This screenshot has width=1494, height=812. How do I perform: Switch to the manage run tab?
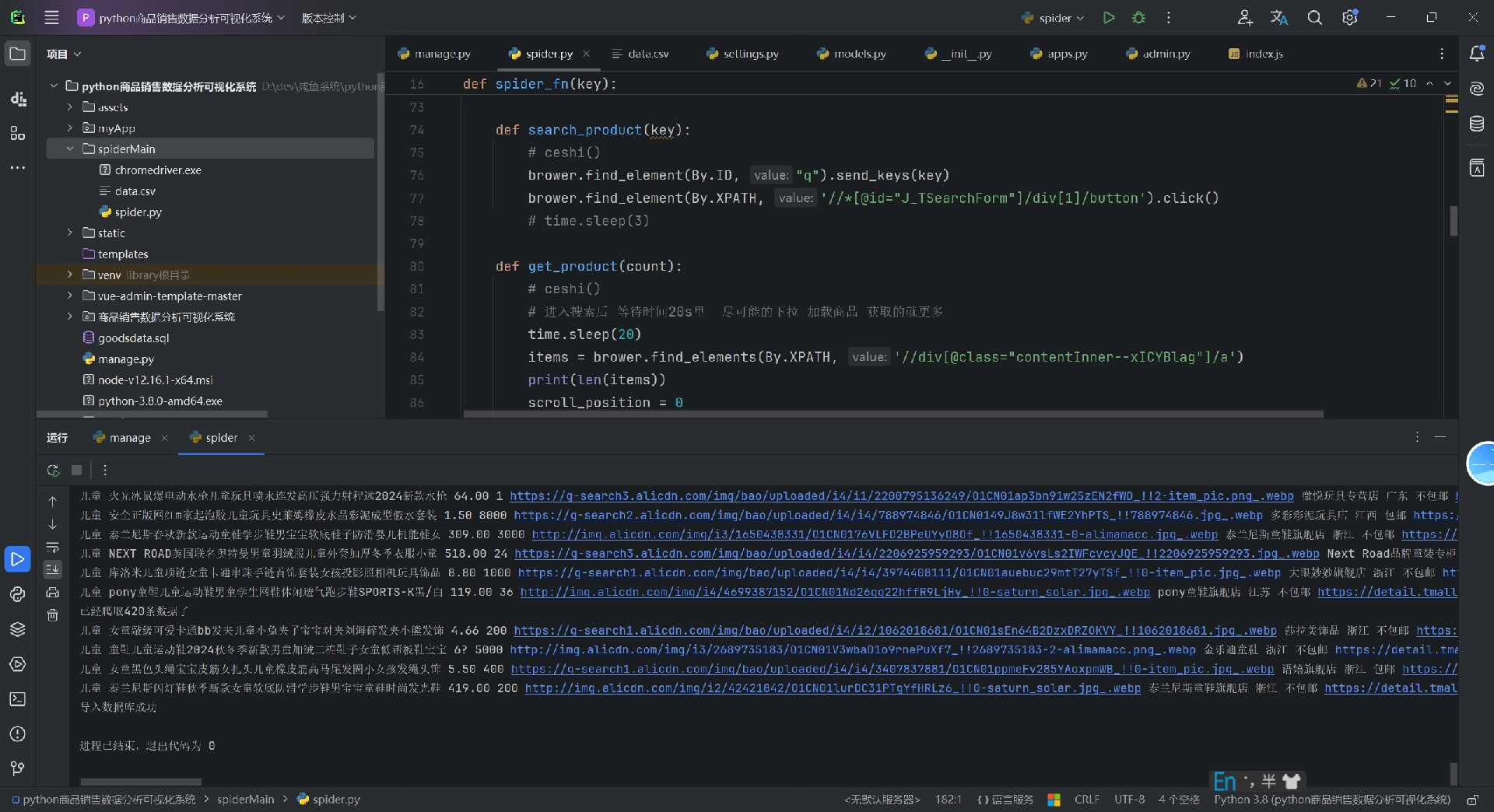(x=129, y=438)
